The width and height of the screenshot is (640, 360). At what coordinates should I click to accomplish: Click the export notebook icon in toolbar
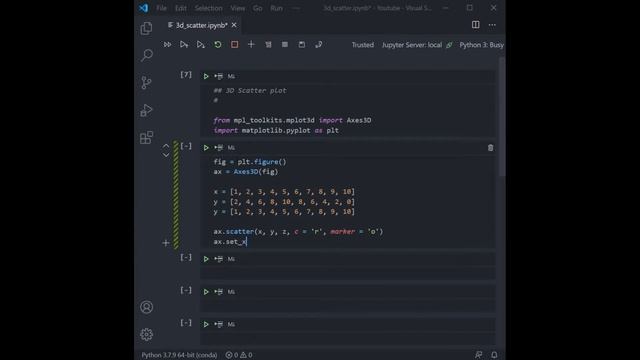coord(318,44)
